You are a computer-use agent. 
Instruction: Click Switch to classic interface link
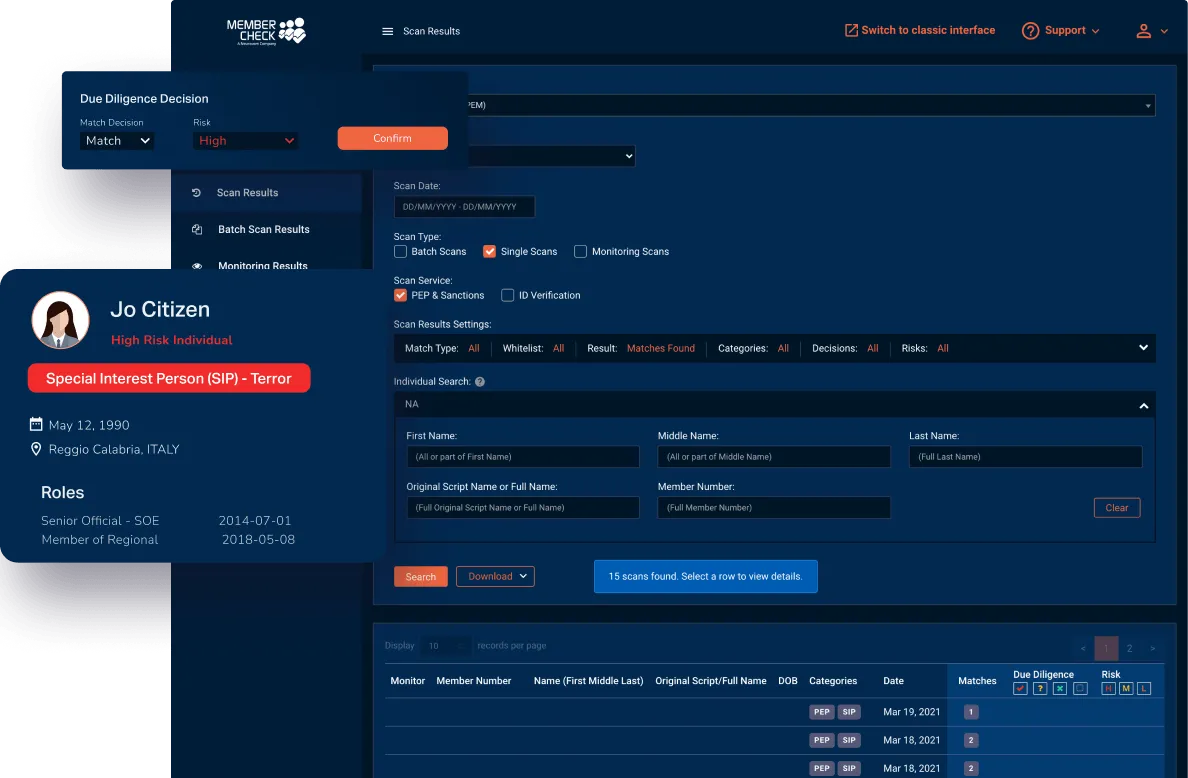pos(920,30)
